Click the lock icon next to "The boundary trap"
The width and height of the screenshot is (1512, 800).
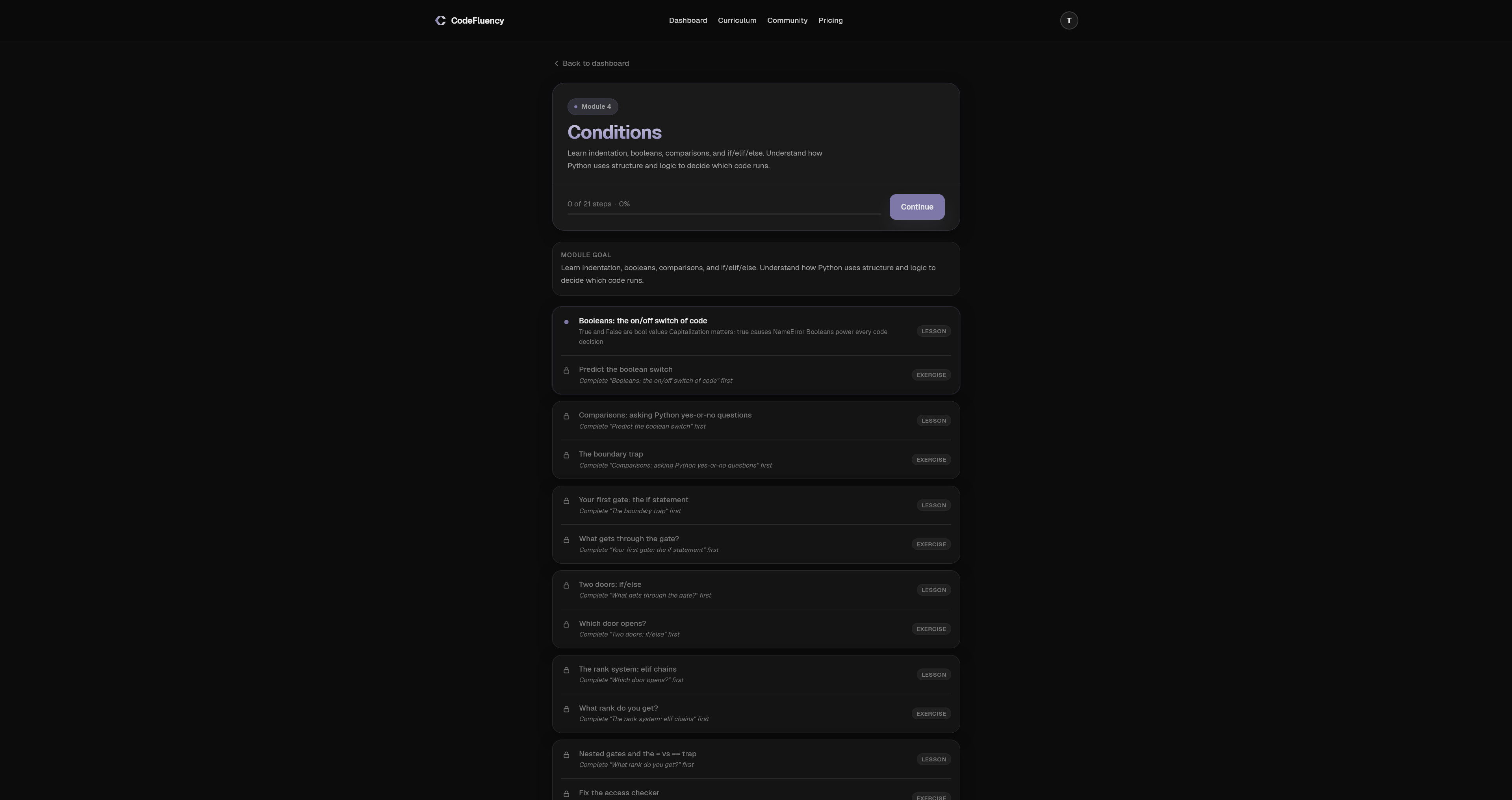pyautogui.click(x=566, y=455)
